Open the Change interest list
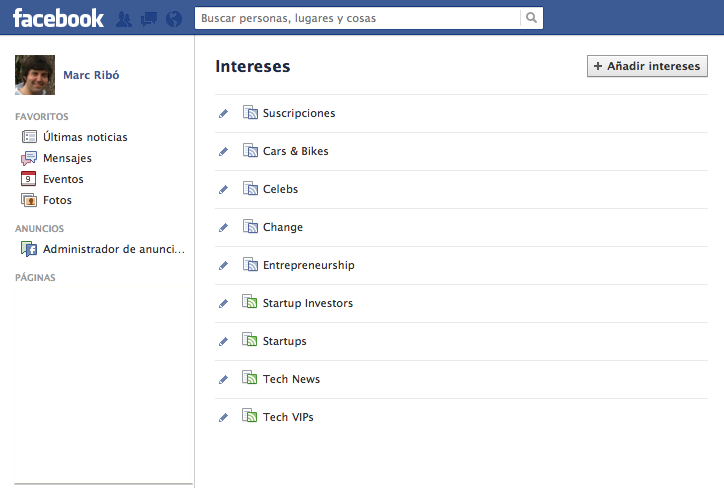This screenshot has height=488, width=724. coord(283,227)
